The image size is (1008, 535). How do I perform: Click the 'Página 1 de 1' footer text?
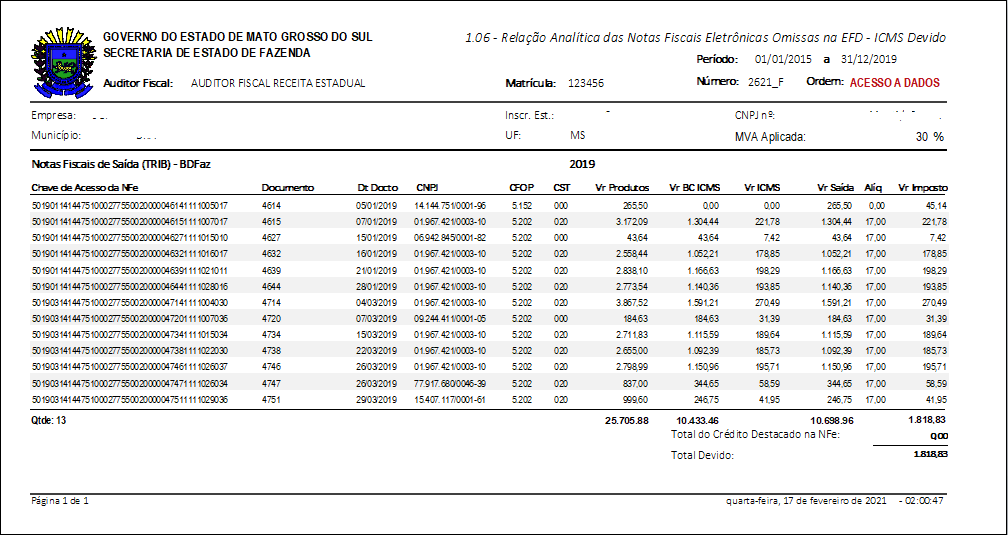pos(61,499)
